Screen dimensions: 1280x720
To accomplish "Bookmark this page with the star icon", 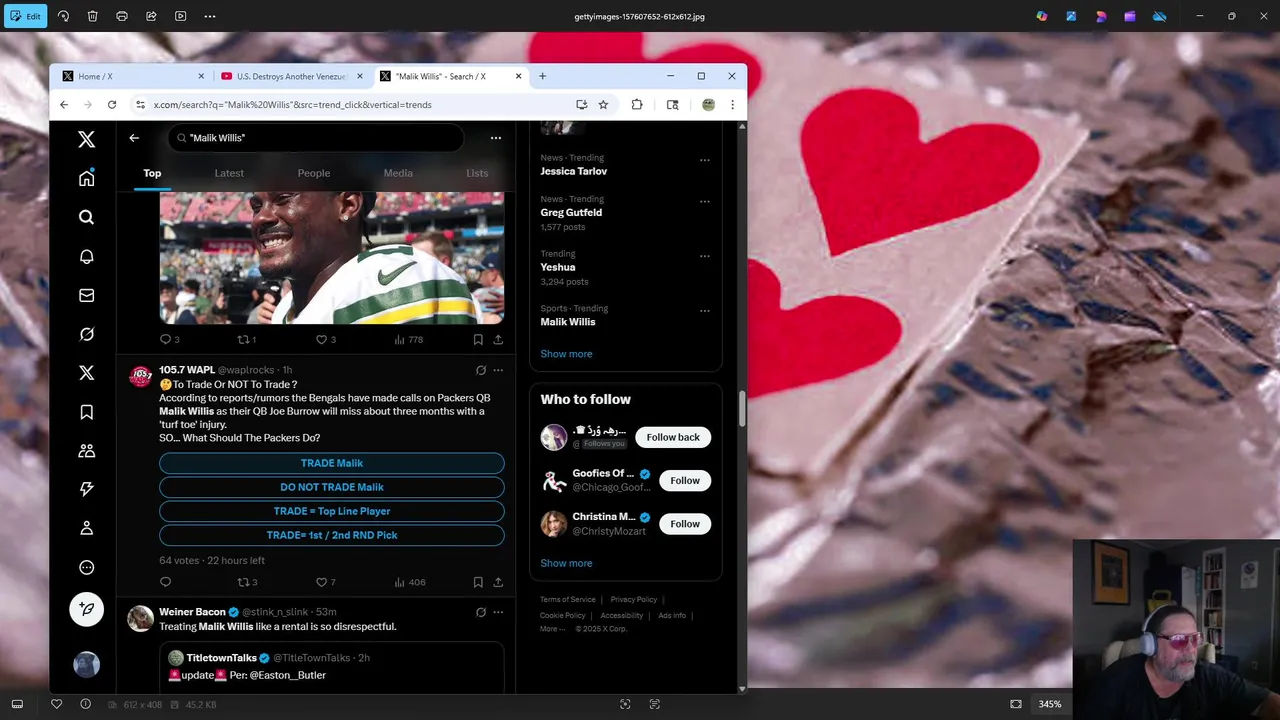I will (603, 104).
